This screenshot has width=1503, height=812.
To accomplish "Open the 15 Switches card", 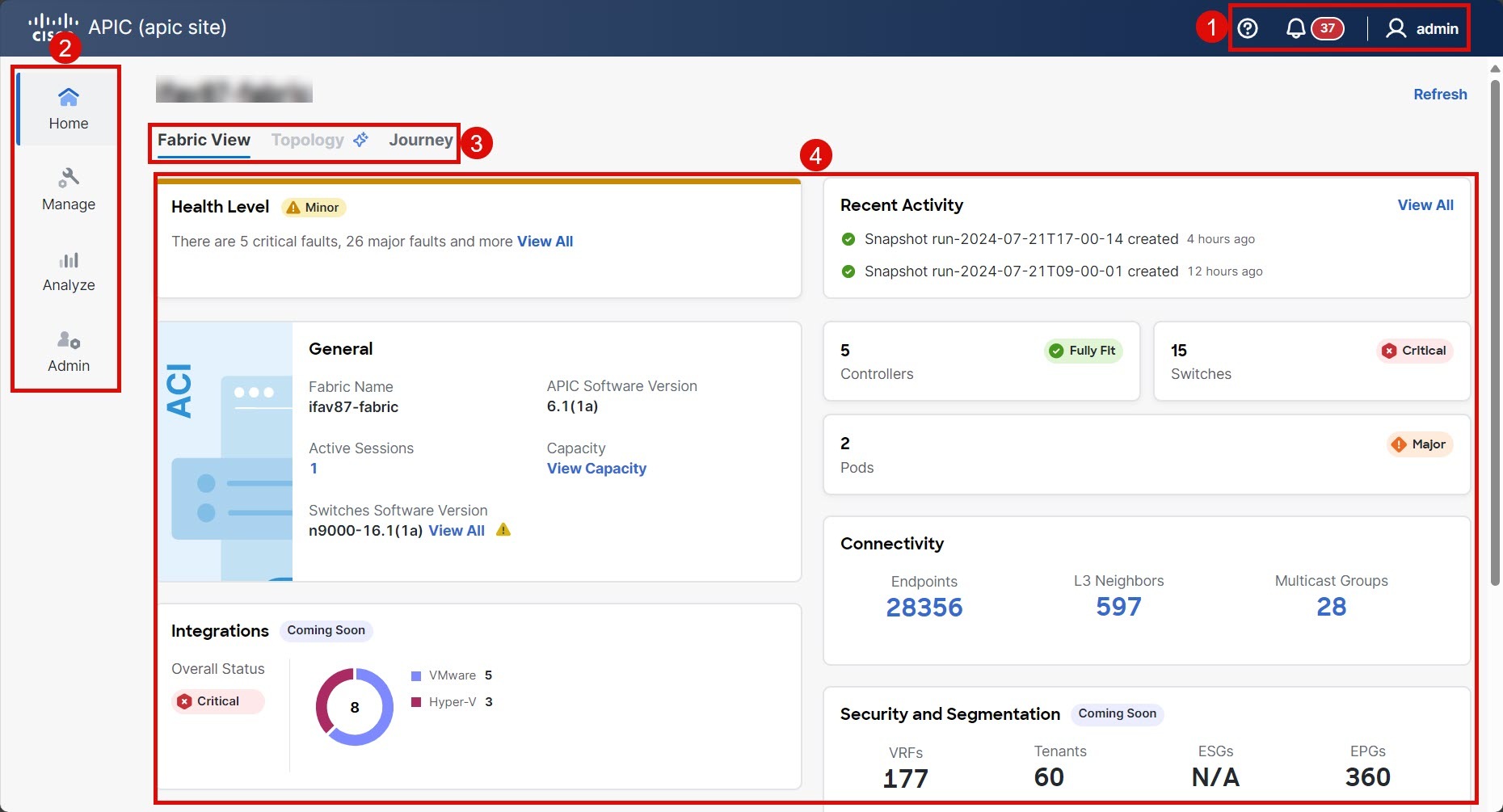I will point(1311,361).
